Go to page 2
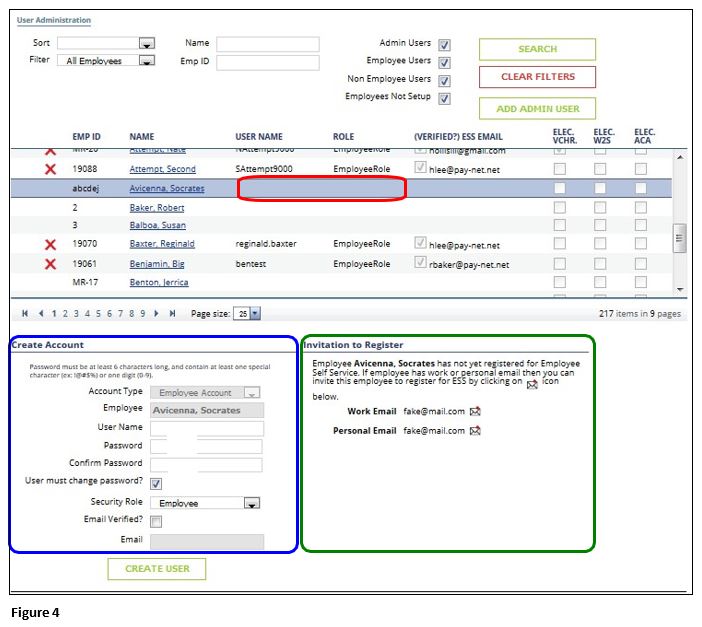This screenshot has height=627, width=702. point(65,314)
